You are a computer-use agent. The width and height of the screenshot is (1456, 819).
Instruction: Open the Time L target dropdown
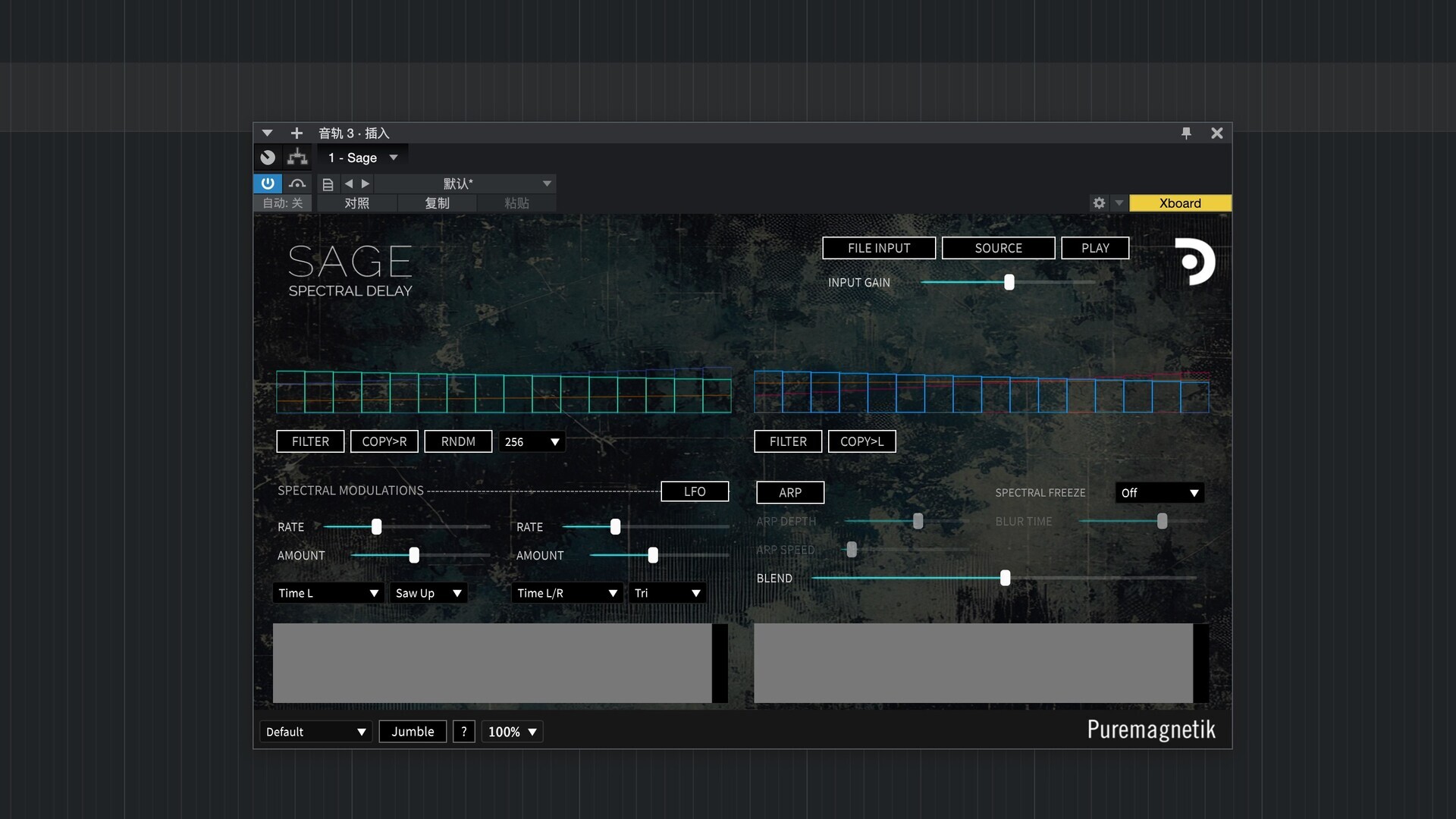pyautogui.click(x=328, y=593)
